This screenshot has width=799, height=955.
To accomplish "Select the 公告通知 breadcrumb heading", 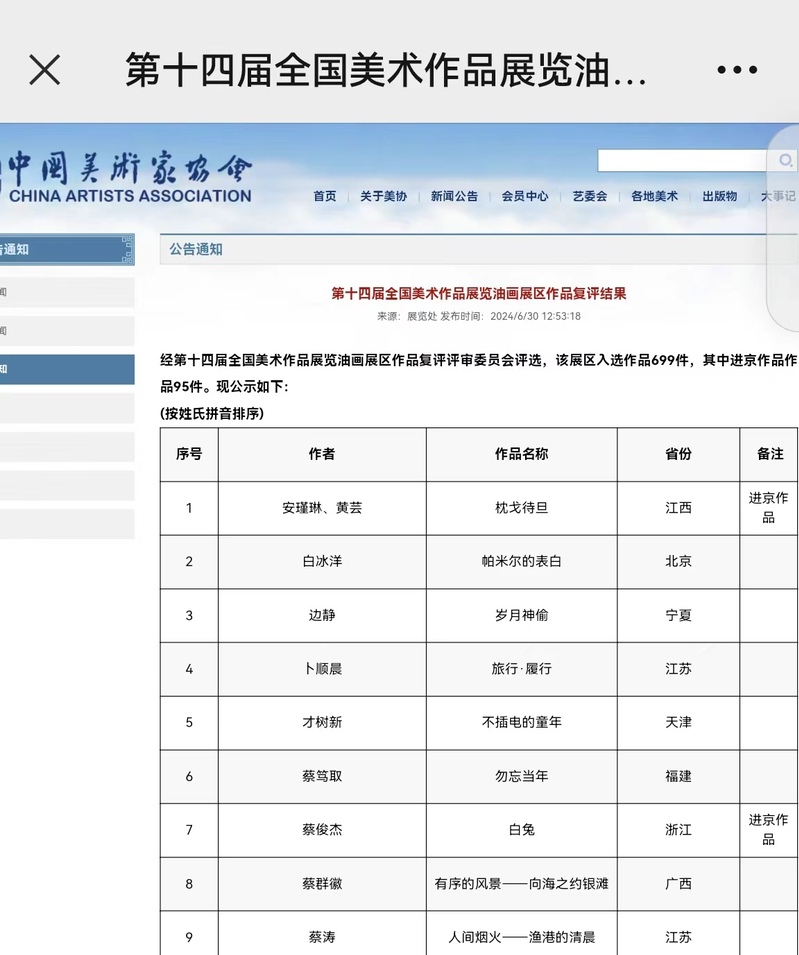I will coord(196,249).
